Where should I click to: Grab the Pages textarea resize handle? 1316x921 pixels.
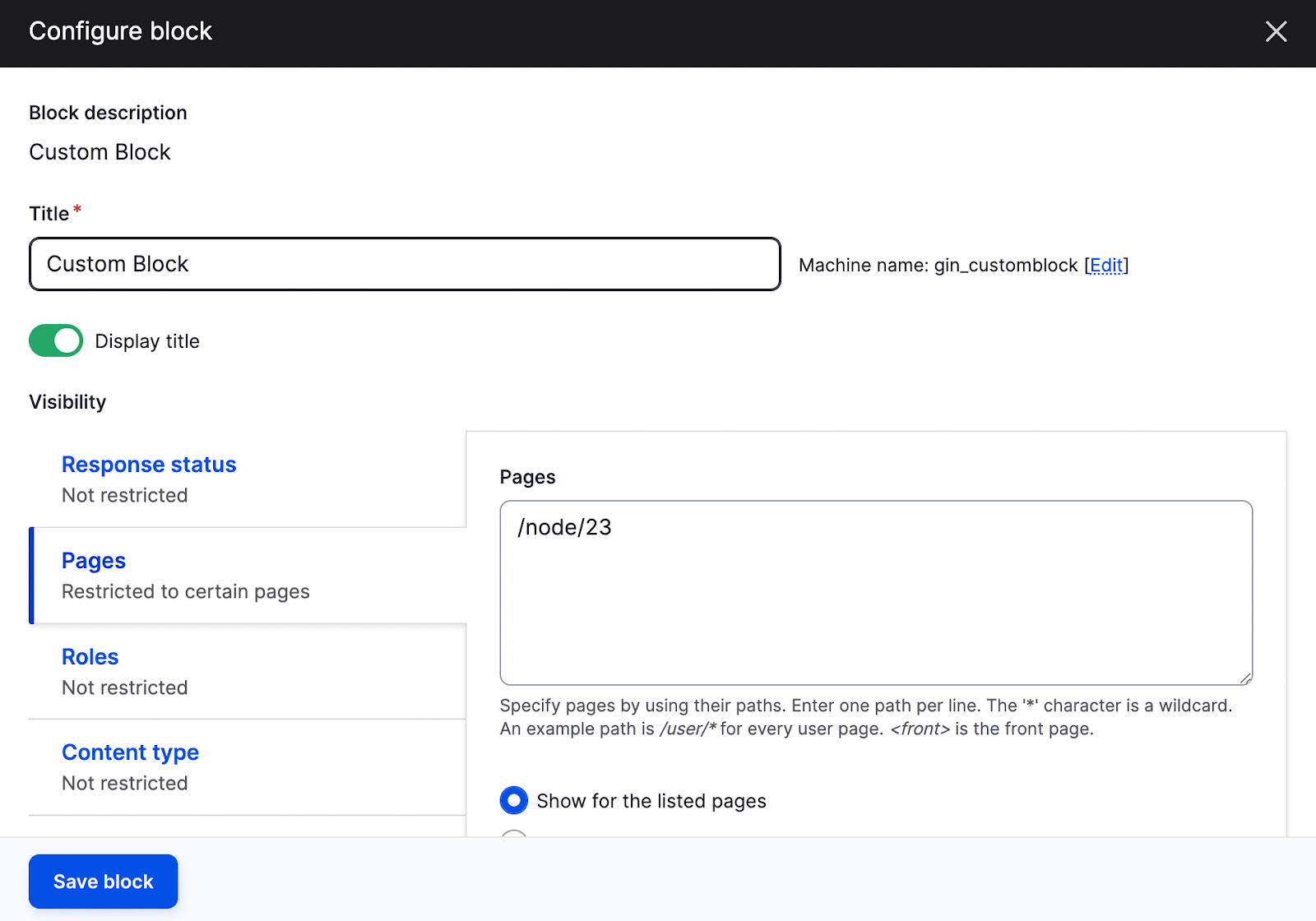(1245, 678)
